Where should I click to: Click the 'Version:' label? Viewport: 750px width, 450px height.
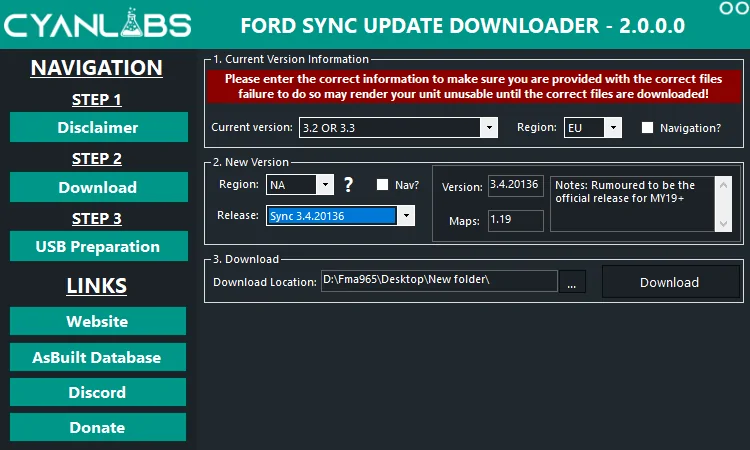tap(462, 187)
